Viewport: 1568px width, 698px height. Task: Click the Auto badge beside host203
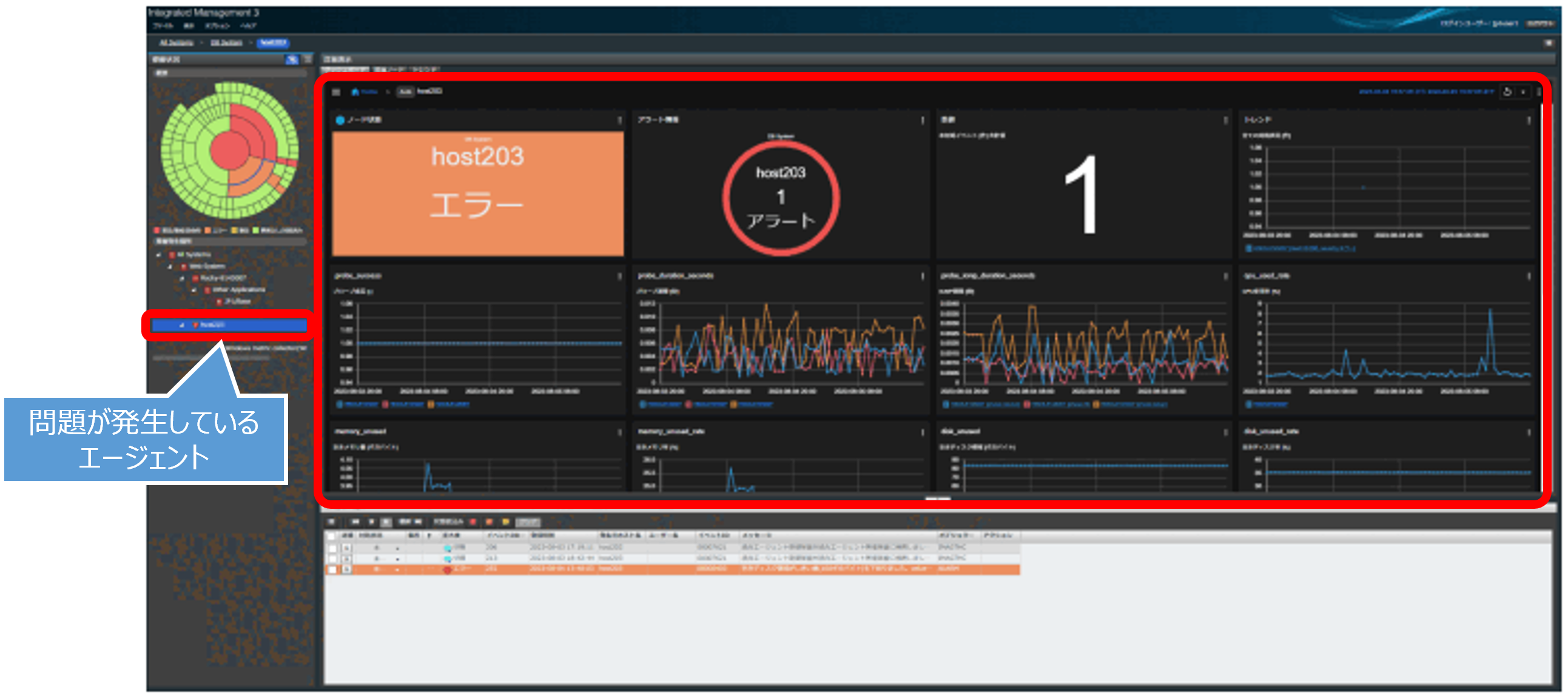tap(405, 92)
